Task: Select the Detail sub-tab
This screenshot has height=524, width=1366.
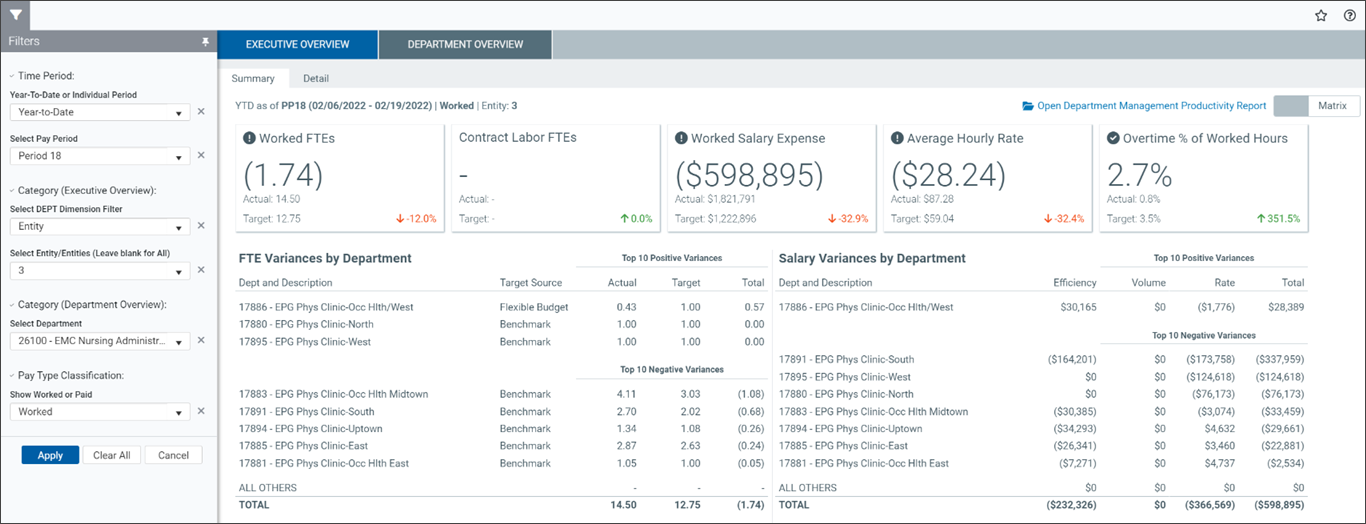Action: click(316, 79)
